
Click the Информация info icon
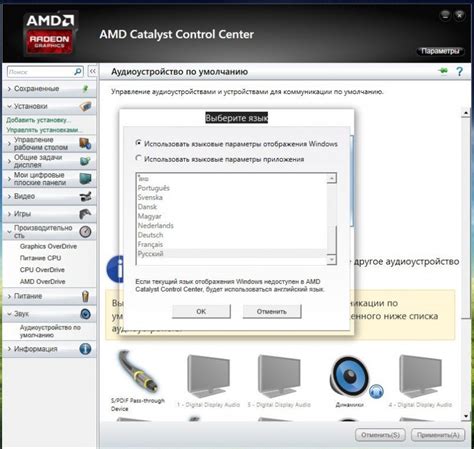pyautogui.click(x=85, y=349)
